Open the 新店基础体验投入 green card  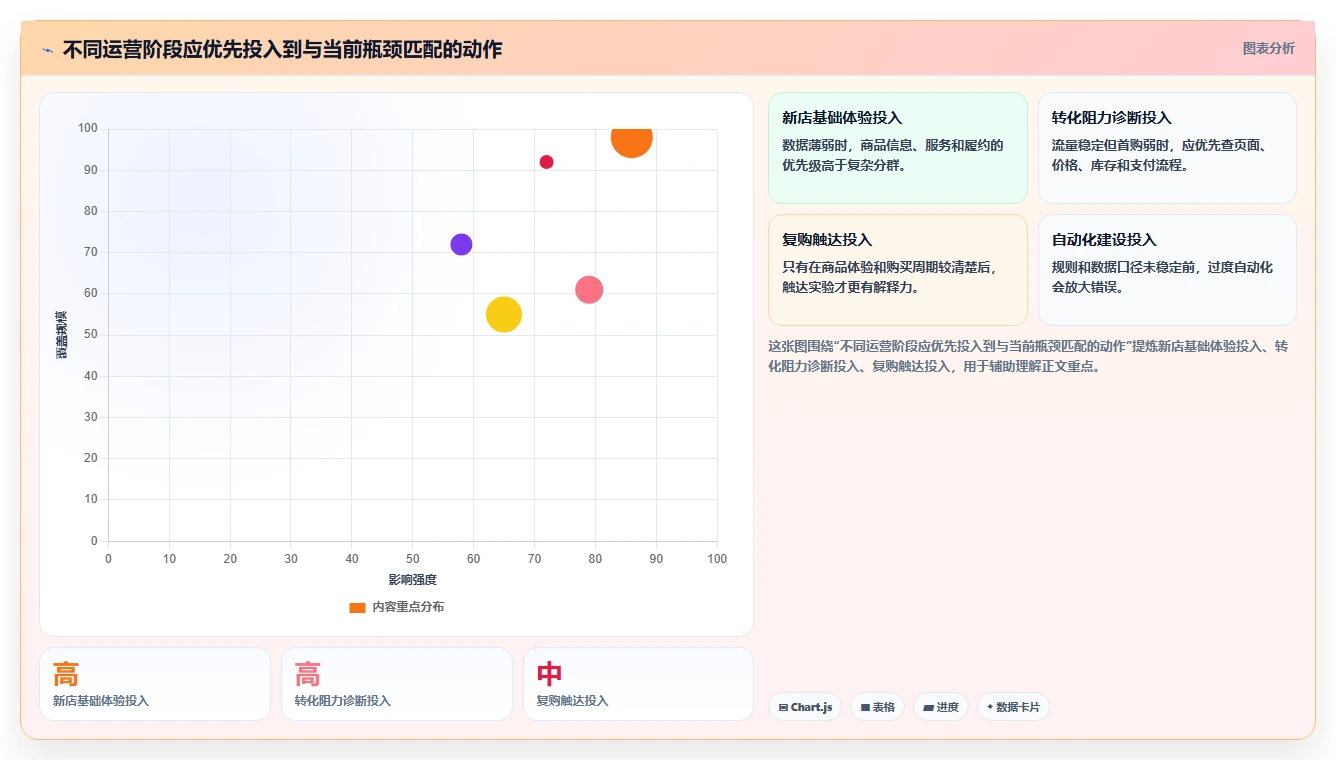897,148
